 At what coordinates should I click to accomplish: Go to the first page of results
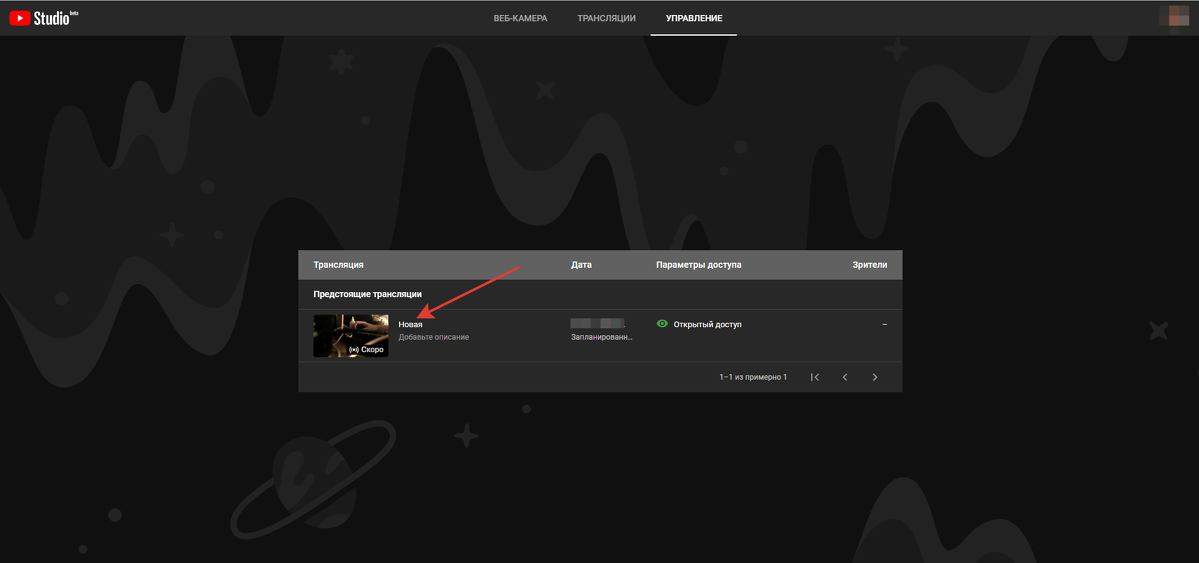[815, 377]
